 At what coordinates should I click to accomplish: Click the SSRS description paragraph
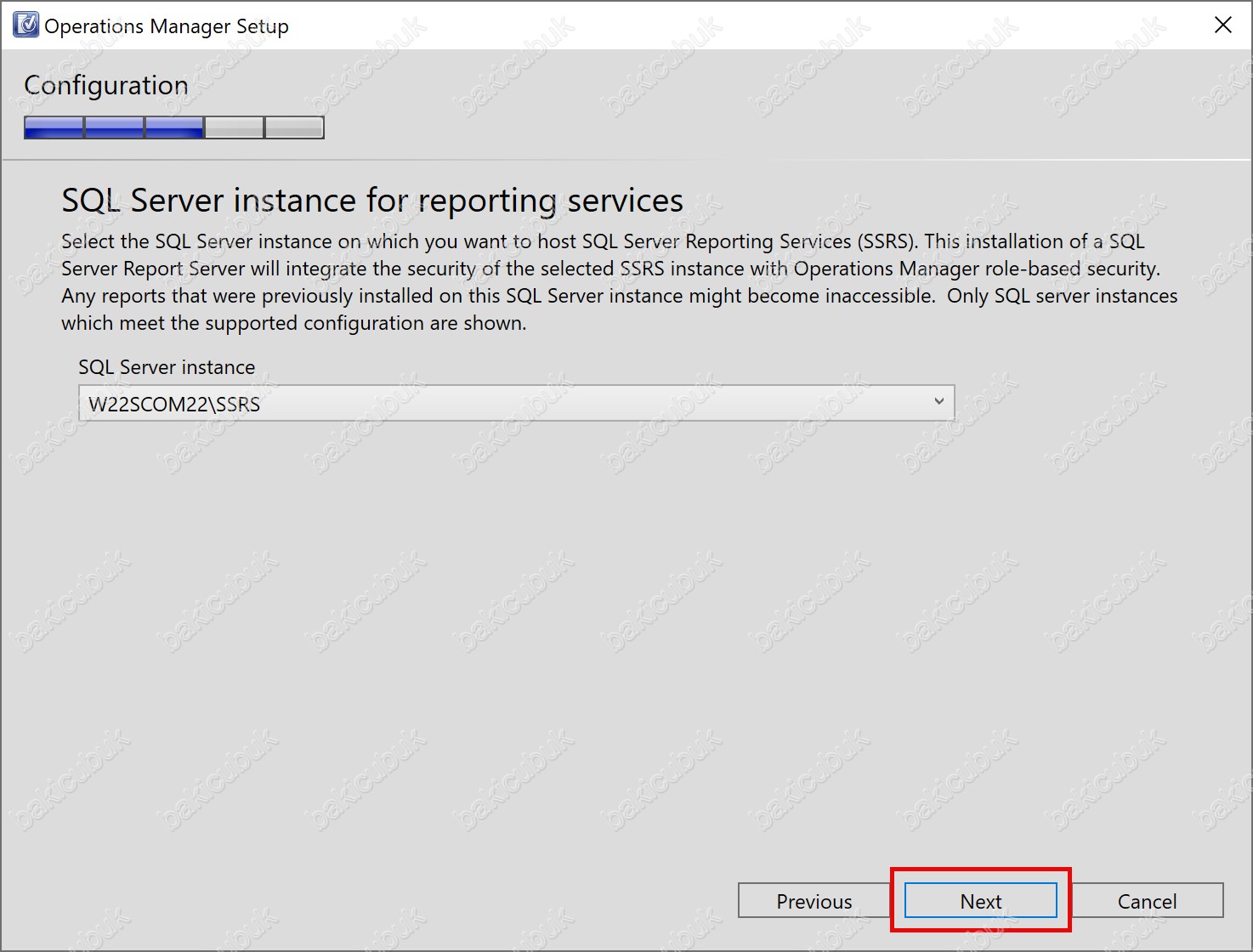[620, 282]
